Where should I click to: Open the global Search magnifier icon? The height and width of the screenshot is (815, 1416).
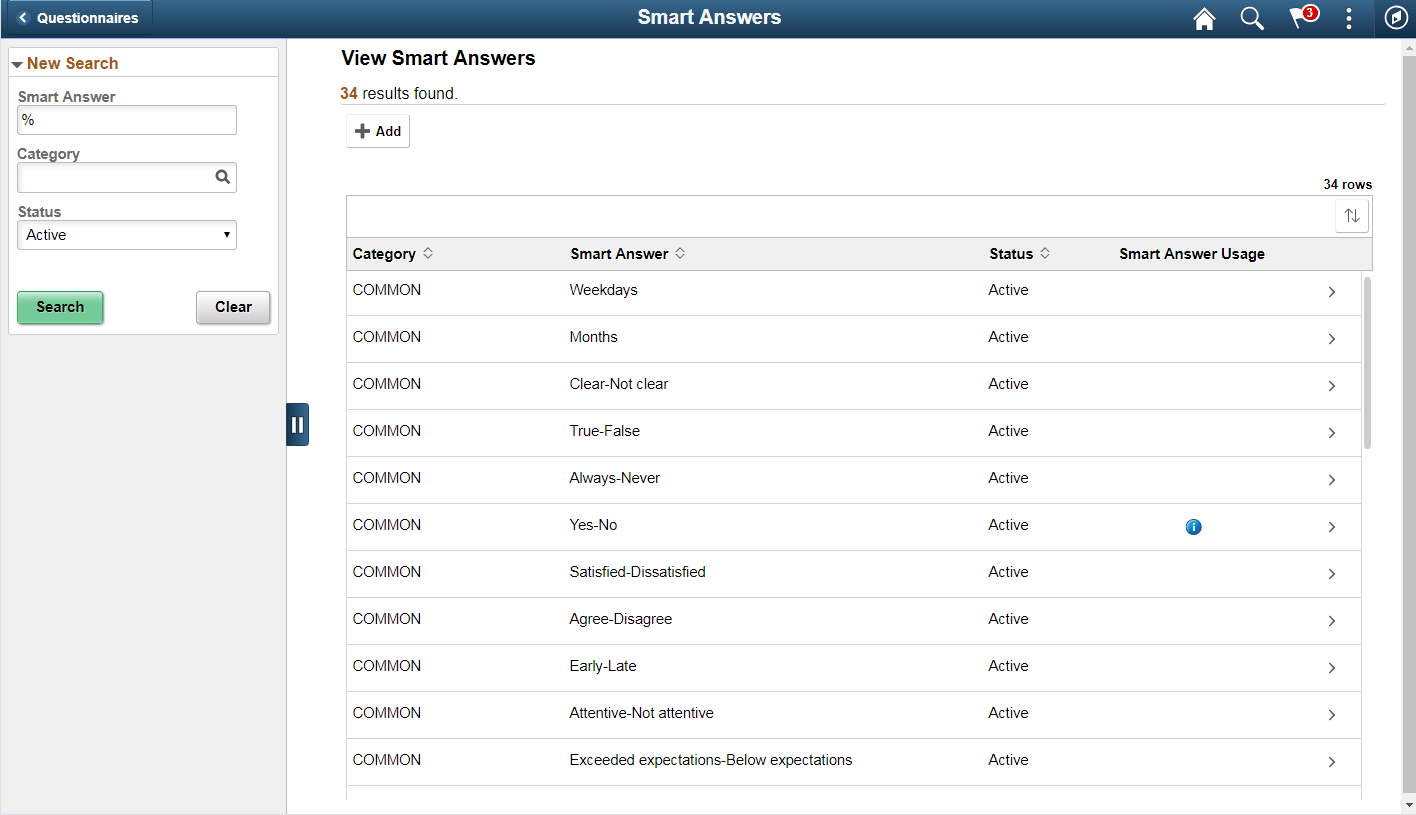[1252, 18]
